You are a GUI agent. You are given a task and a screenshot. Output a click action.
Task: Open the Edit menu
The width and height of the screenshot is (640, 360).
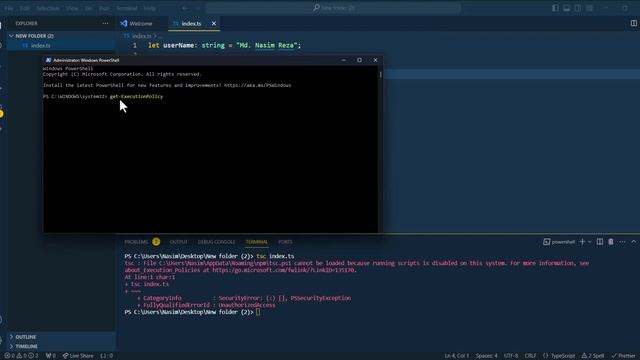pos(25,8)
